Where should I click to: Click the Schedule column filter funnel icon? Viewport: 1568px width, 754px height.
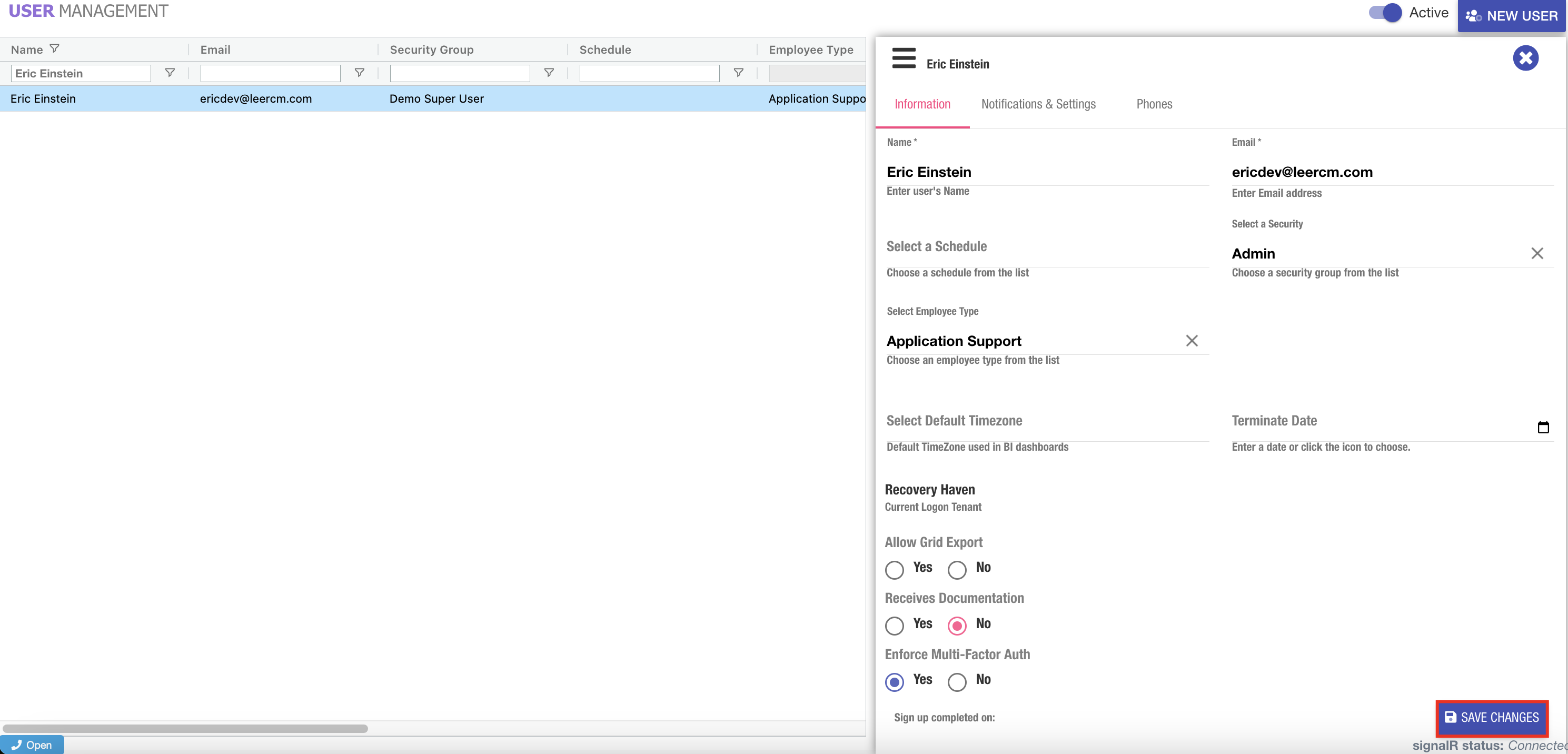tap(738, 73)
